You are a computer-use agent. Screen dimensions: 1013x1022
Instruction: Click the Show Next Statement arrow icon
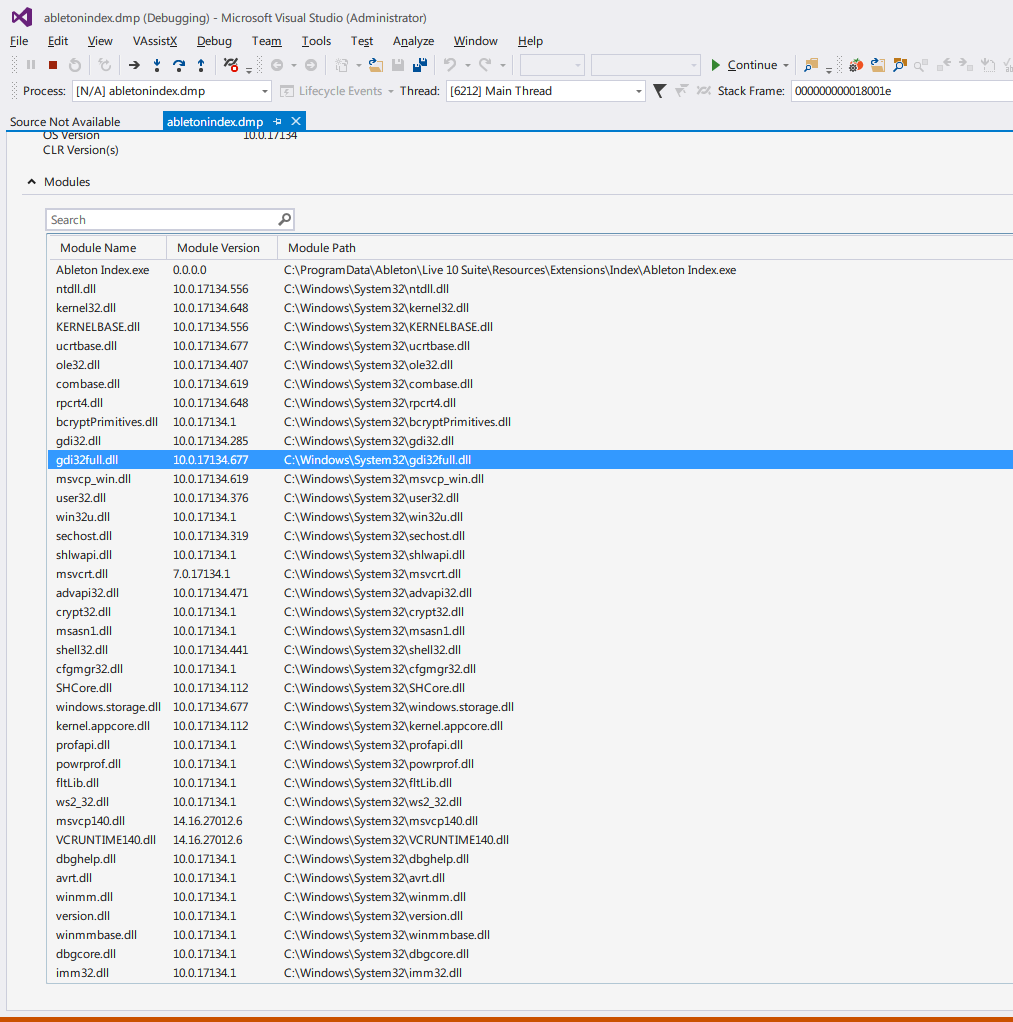click(x=134, y=65)
